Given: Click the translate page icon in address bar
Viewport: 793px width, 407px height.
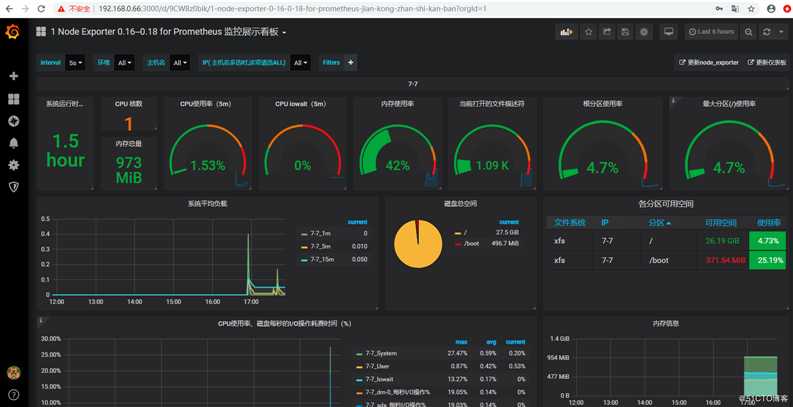Looking at the screenshot, I should pyautogui.click(x=734, y=9).
